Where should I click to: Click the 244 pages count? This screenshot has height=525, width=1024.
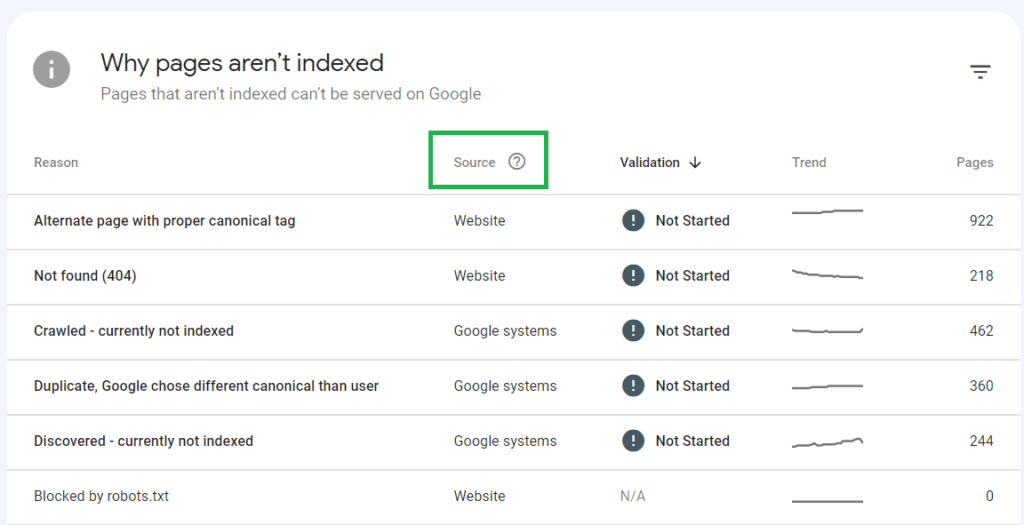click(x=981, y=441)
